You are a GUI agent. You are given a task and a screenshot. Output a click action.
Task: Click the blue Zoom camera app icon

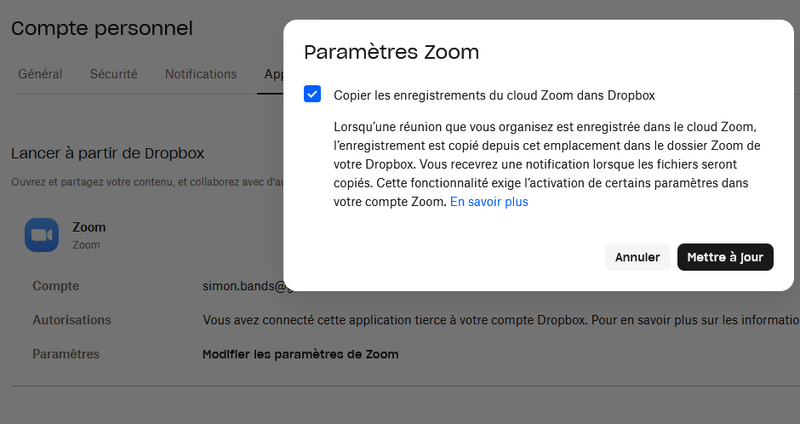[41, 235]
